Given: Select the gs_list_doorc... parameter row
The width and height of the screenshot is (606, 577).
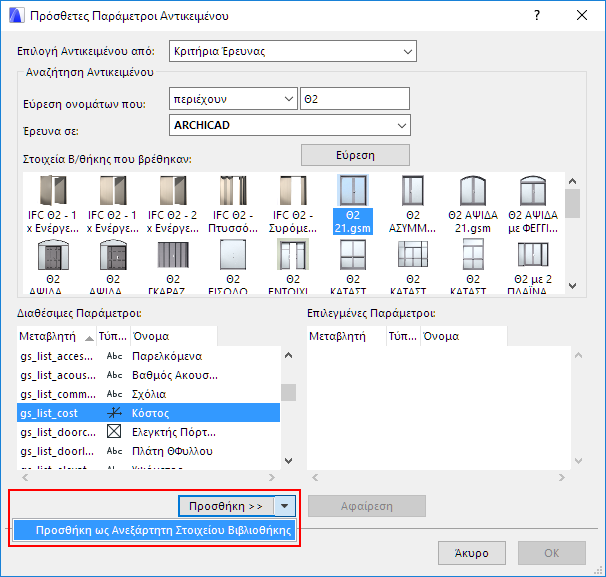Looking at the screenshot, I should 148,432.
